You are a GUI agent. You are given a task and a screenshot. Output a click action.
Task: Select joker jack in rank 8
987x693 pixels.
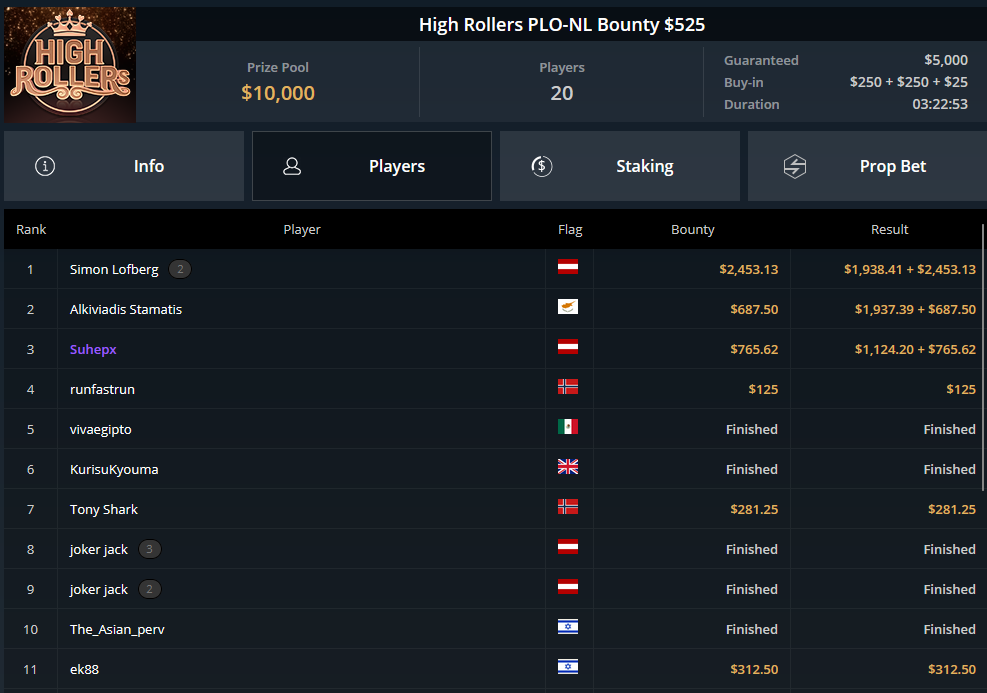click(x=99, y=549)
